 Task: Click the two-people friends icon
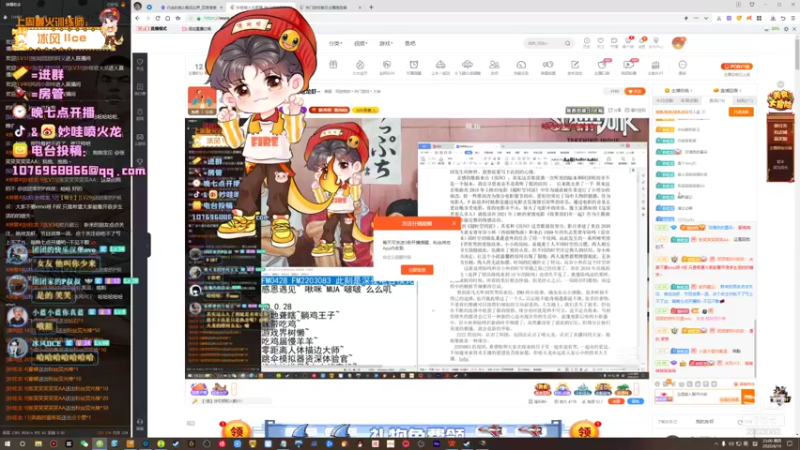click(x=494, y=66)
